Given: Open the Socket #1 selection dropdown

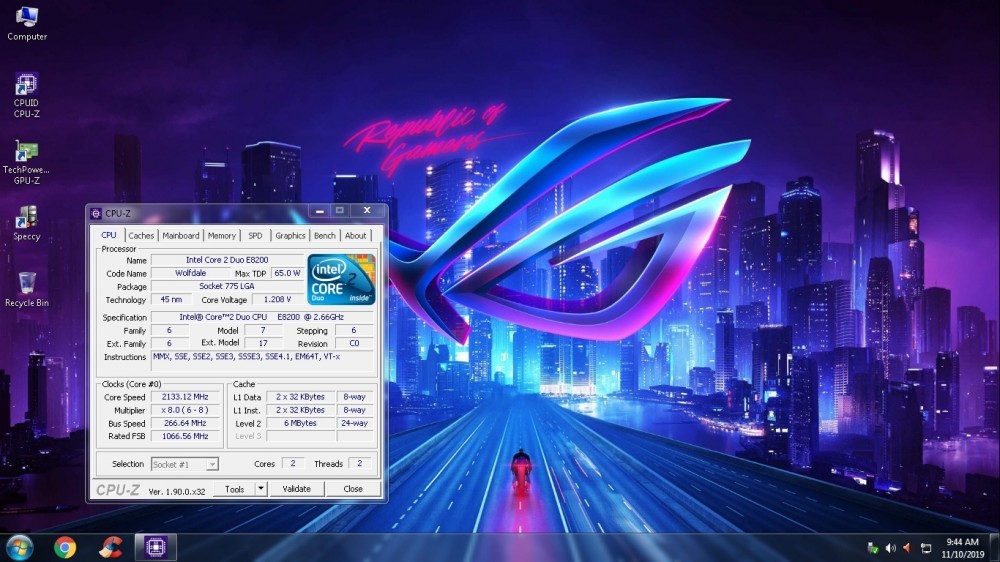Looking at the screenshot, I should click(184, 464).
